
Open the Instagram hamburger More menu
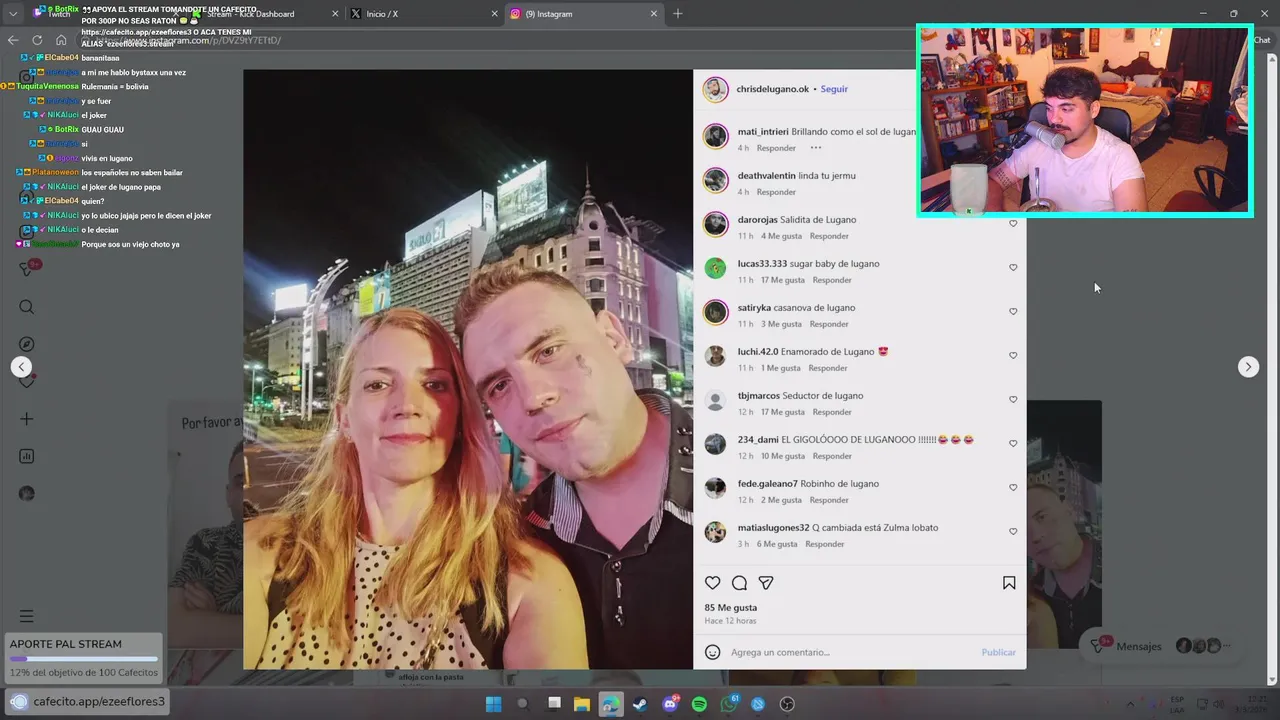[x=27, y=616]
